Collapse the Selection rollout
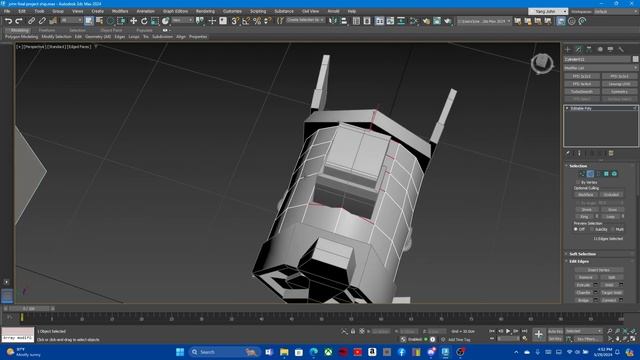 (578, 166)
